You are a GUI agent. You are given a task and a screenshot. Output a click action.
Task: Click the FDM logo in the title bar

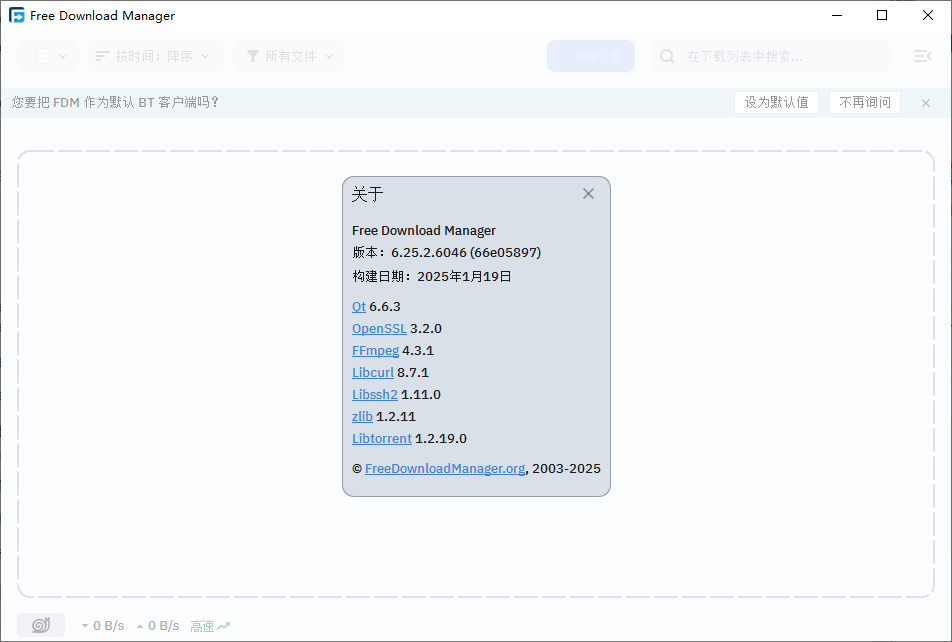15,15
